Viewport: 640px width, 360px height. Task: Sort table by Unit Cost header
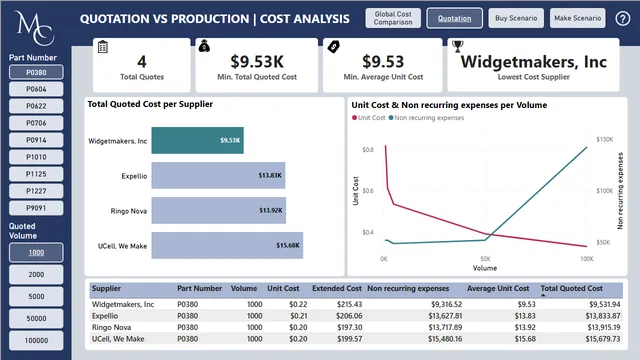pos(283,289)
